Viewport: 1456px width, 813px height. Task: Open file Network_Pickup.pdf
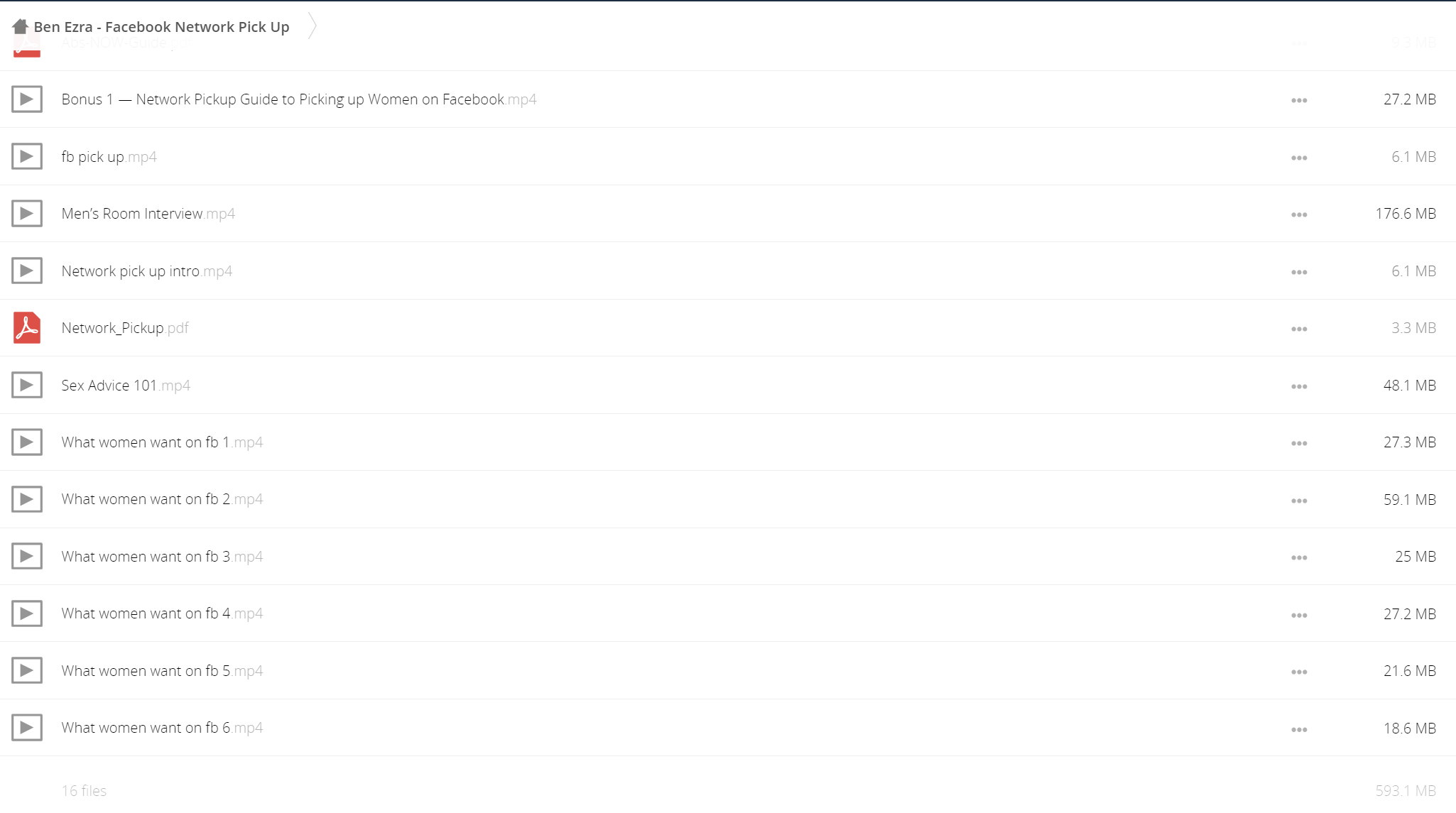125,328
